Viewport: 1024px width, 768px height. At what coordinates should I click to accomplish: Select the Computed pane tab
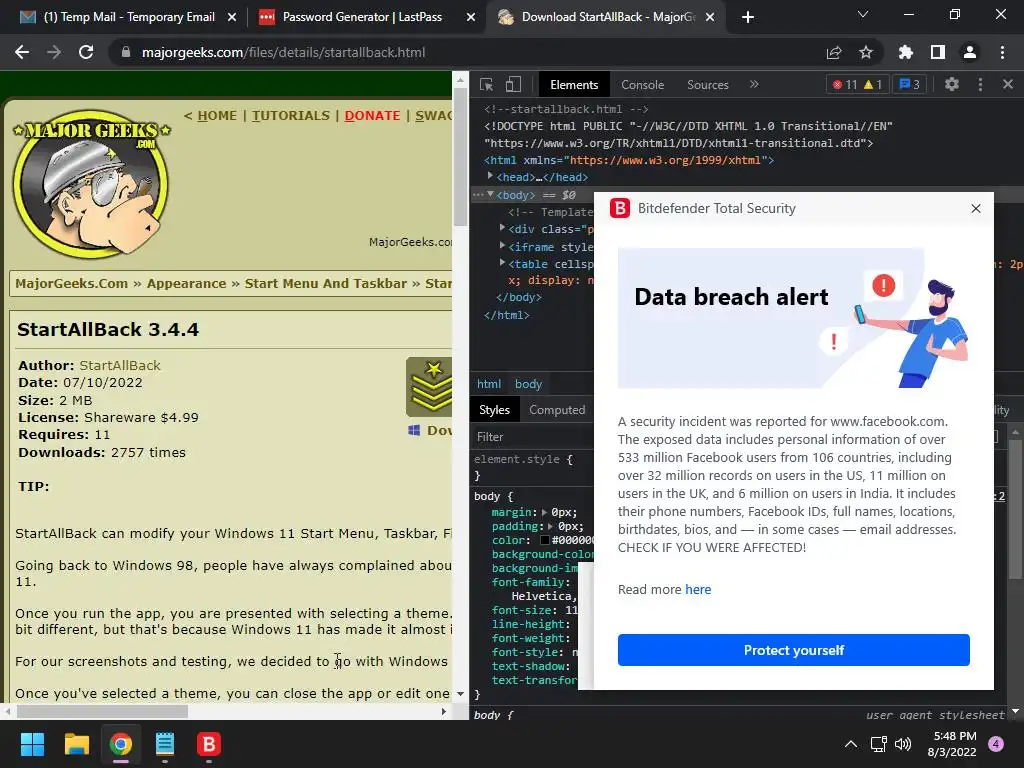tap(557, 410)
